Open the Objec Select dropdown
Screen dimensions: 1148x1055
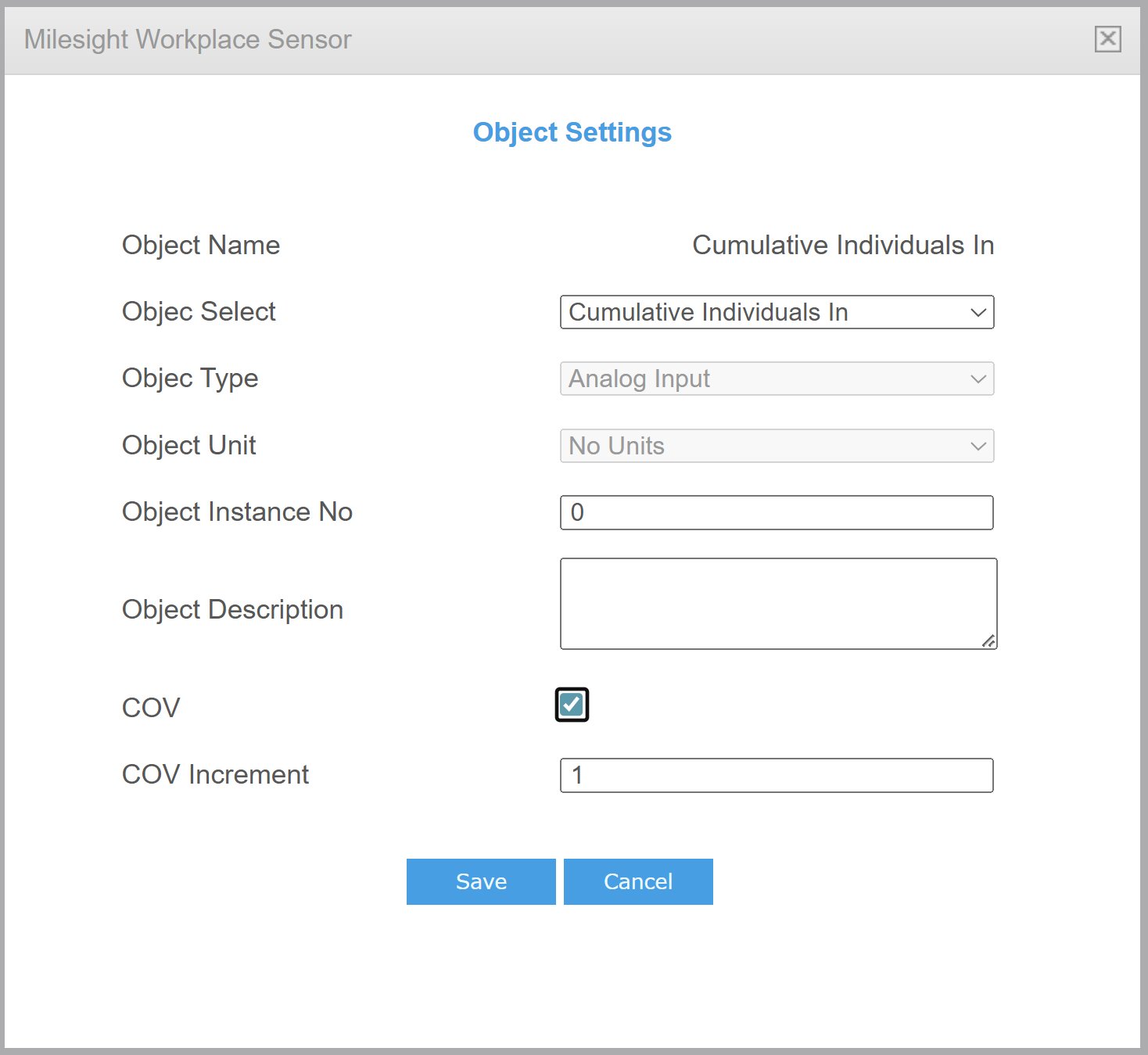coord(777,312)
